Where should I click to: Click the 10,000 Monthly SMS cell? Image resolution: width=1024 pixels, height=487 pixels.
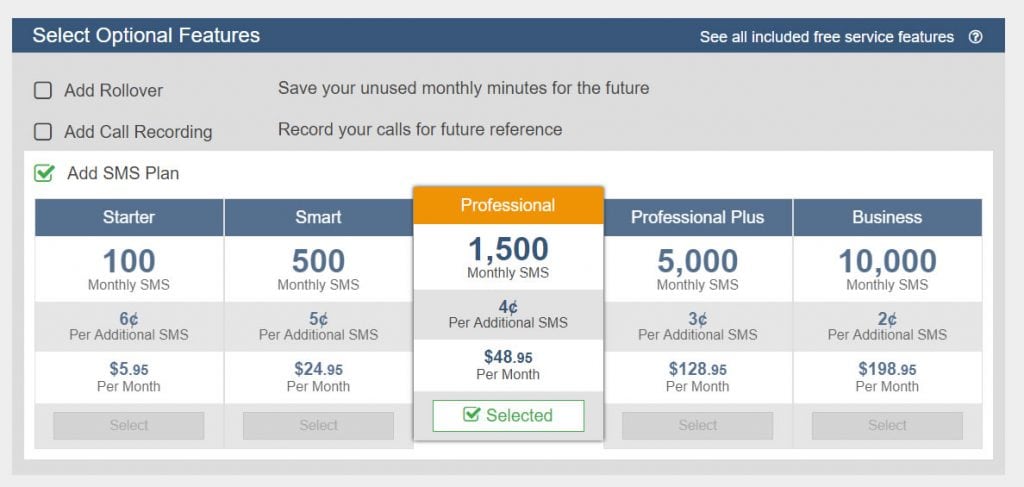click(x=887, y=269)
